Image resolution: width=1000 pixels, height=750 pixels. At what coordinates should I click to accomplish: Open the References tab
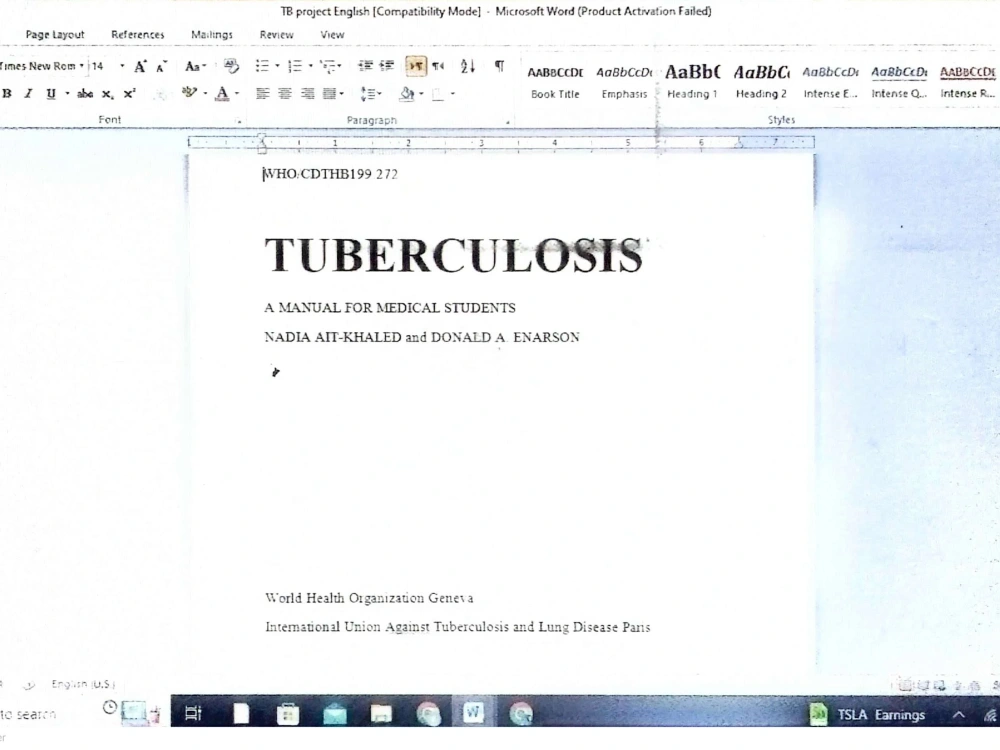point(138,34)
